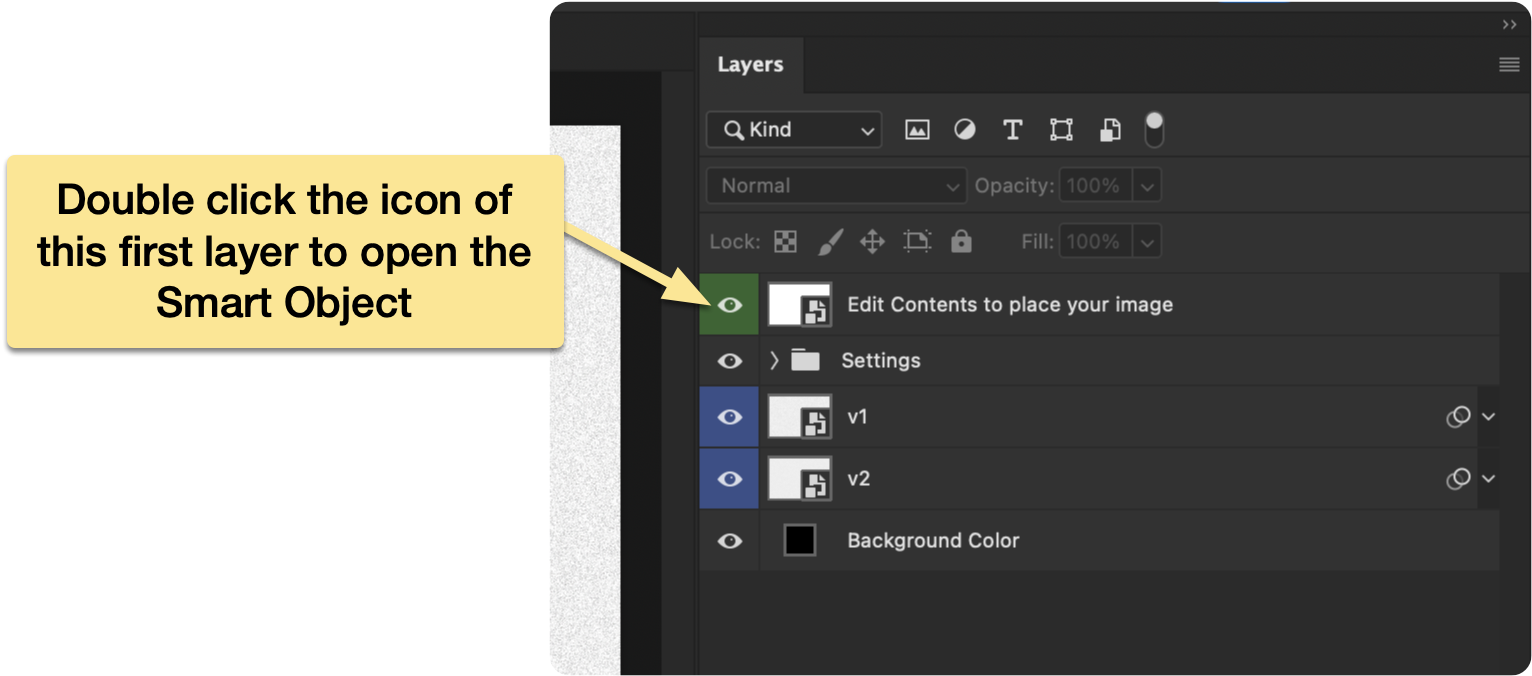The image size is (1532, 676).
Task: Lock position with the move icon
Action: [x=872, y=242]
